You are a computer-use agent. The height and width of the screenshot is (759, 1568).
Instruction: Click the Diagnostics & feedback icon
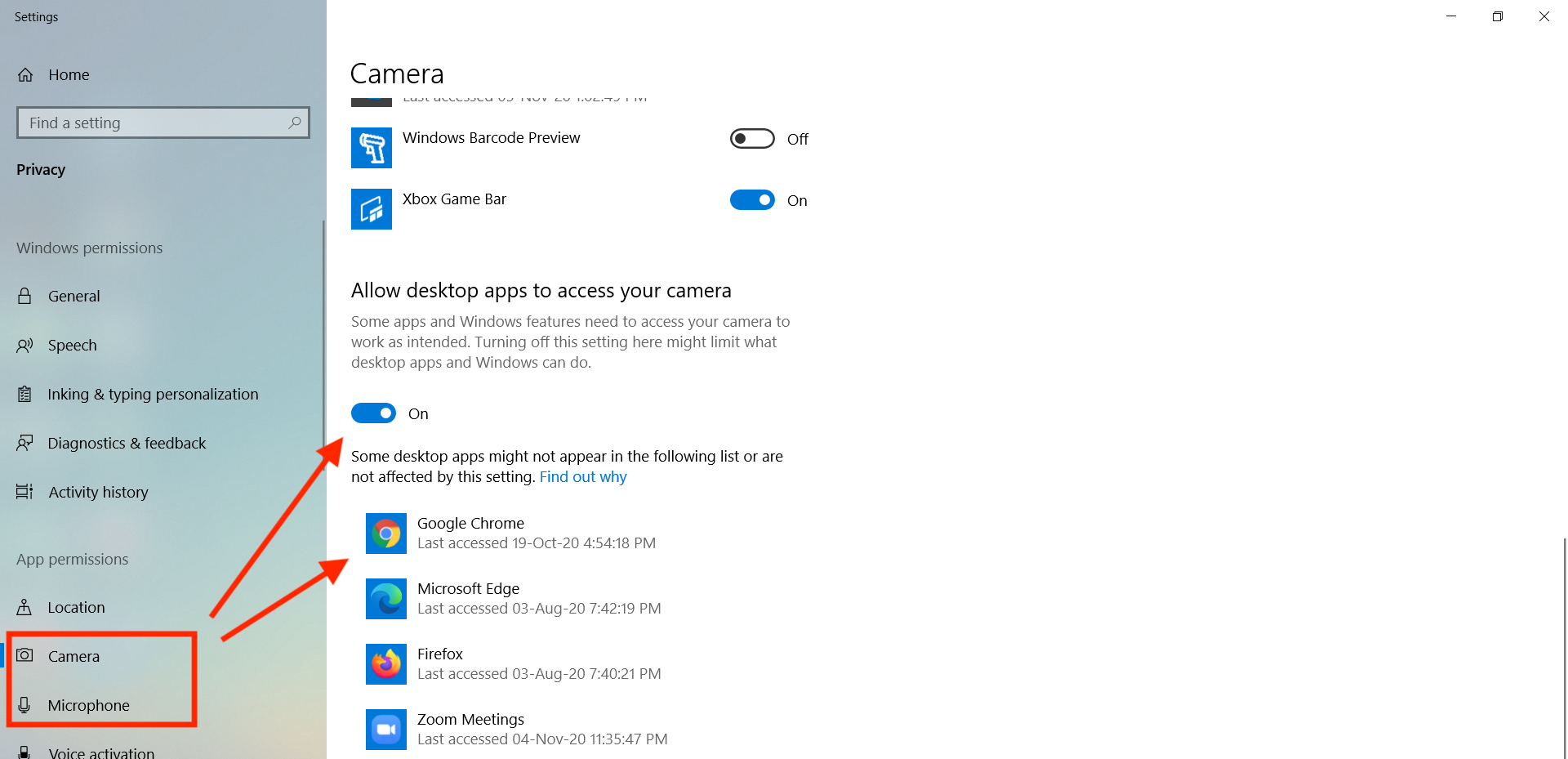pos(24,443)
